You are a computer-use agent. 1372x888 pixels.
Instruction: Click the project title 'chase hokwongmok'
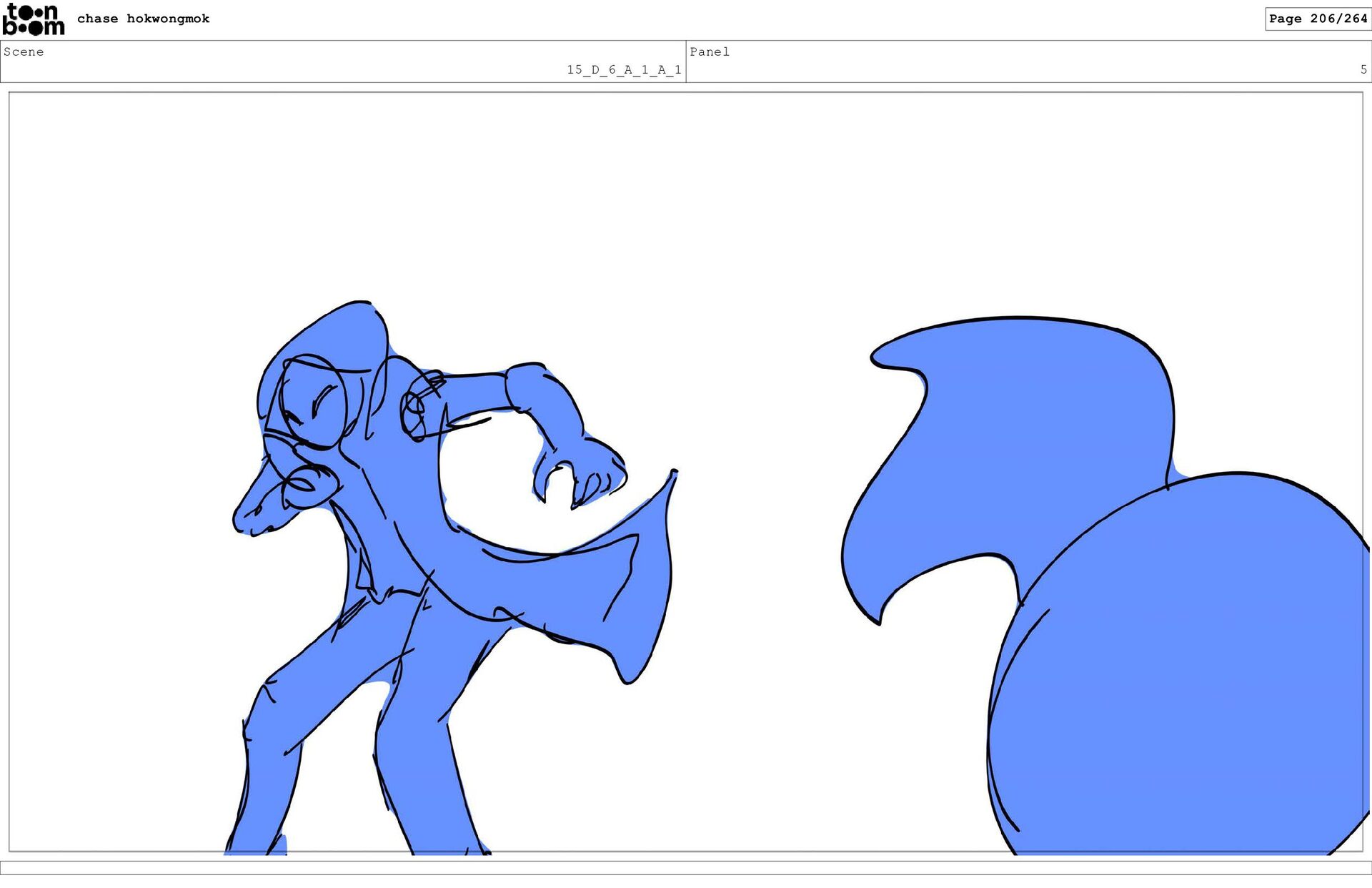143,19
